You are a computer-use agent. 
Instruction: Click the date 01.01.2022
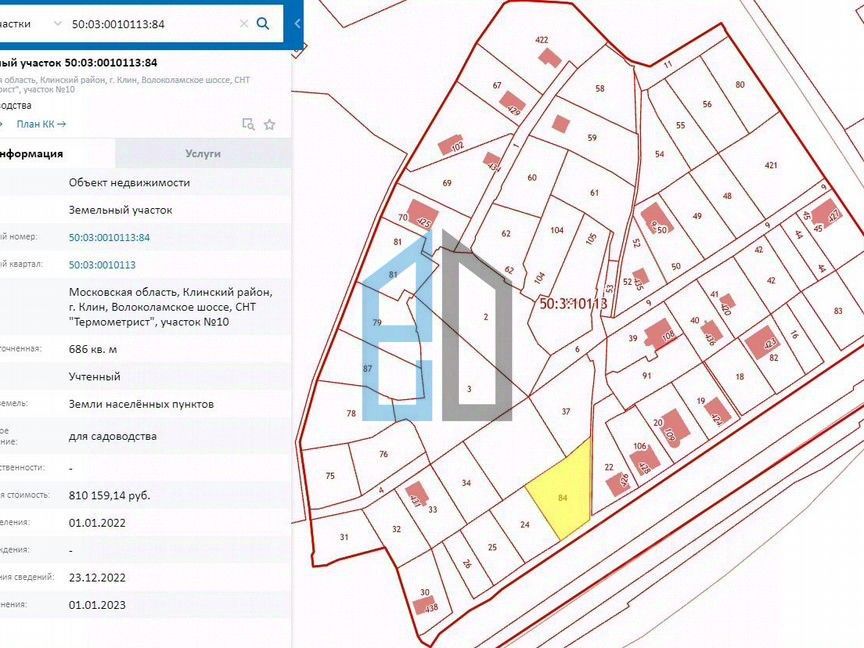pos(97,523)
